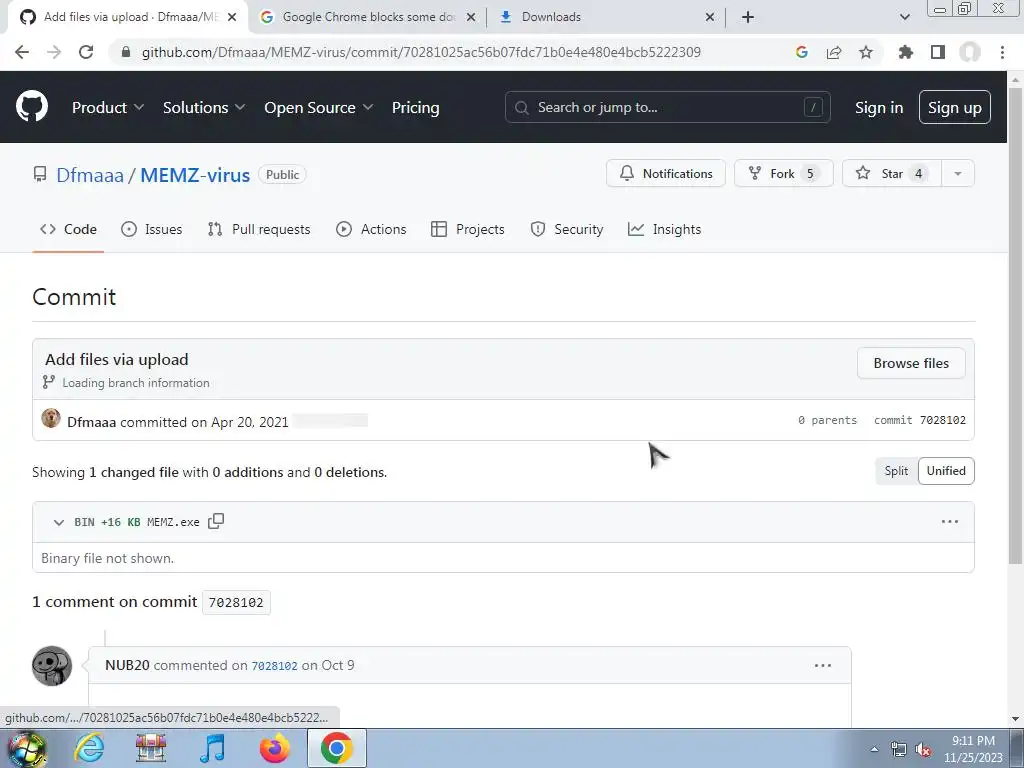Click the Dfmaaa committer name
This screenshot has height=768, width=1024.
pyautogui.click(x=91, y=422)
